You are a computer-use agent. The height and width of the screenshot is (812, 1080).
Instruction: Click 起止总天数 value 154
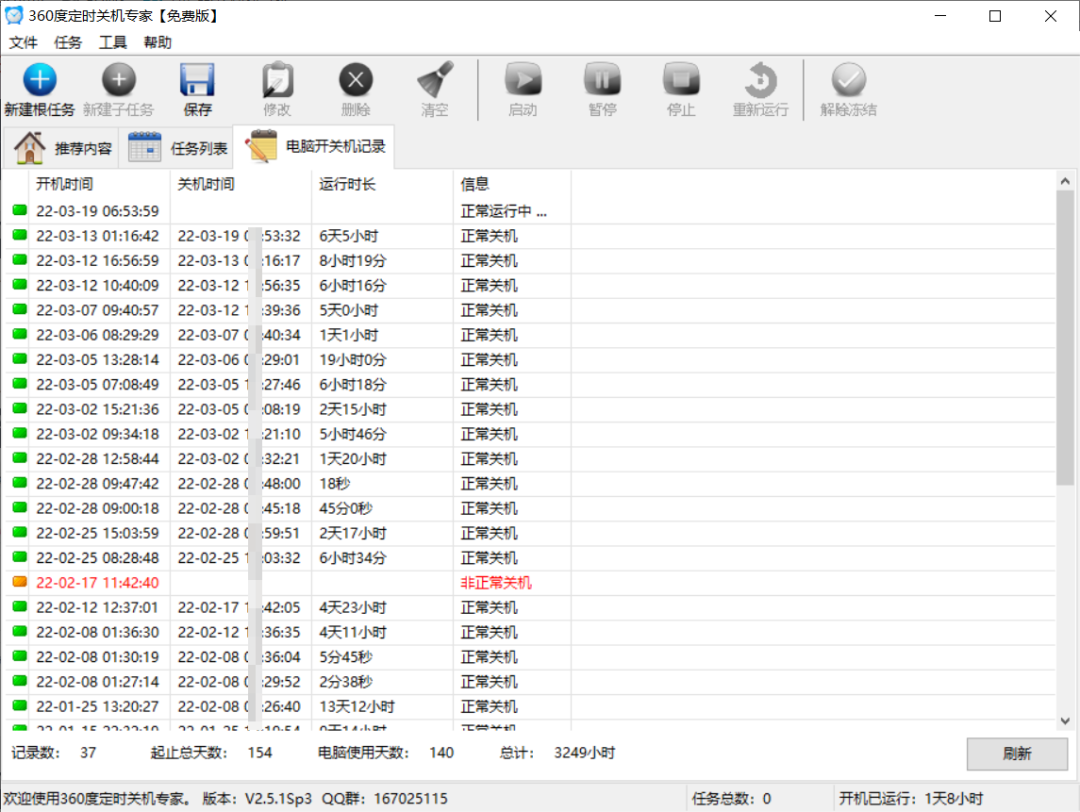click(260, 753)
